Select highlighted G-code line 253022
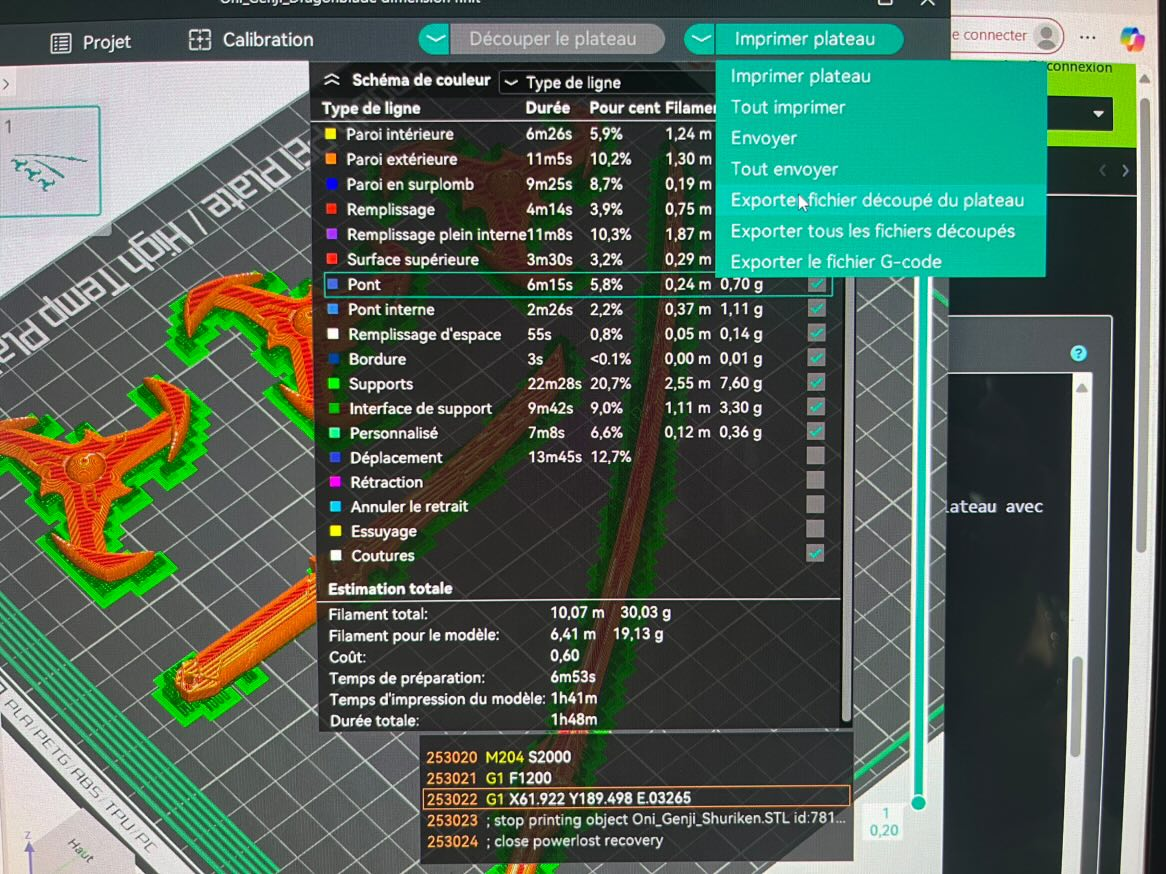Screen dimensions: 1166x874 (x=637, y=798)
